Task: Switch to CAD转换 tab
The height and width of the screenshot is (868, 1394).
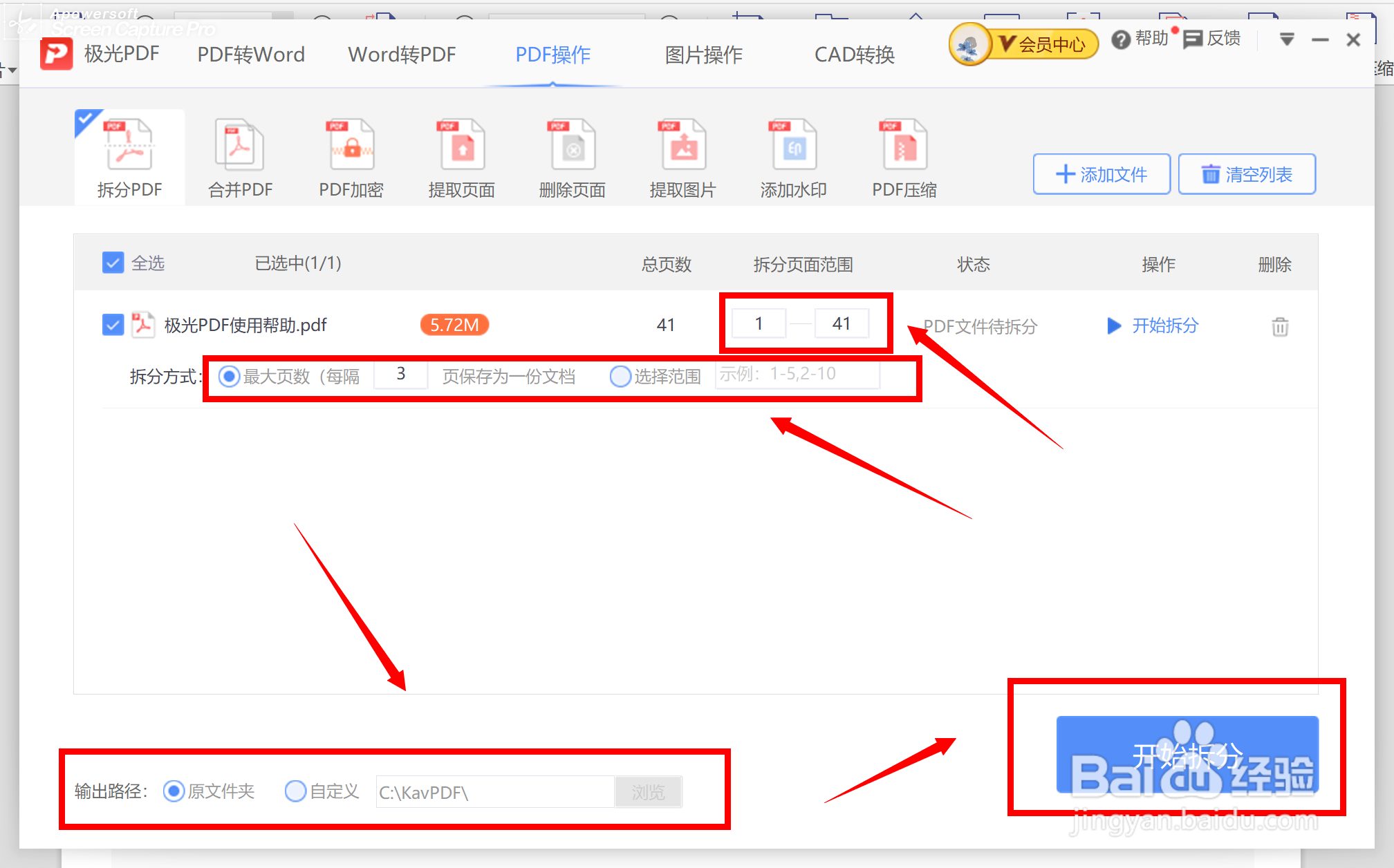Action: point(855,55)
